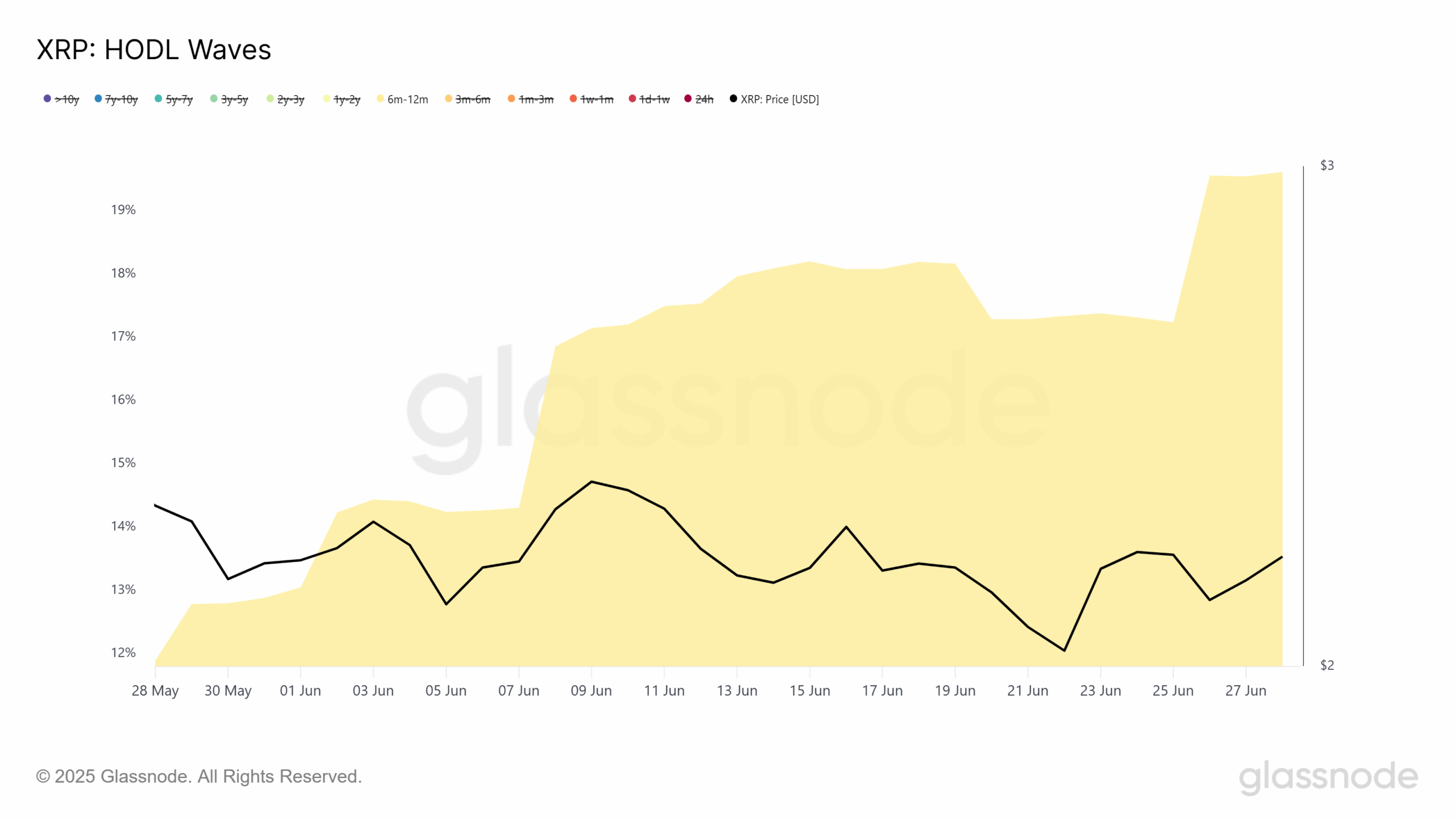Click the orange 1m-3m legend dot

511,99
